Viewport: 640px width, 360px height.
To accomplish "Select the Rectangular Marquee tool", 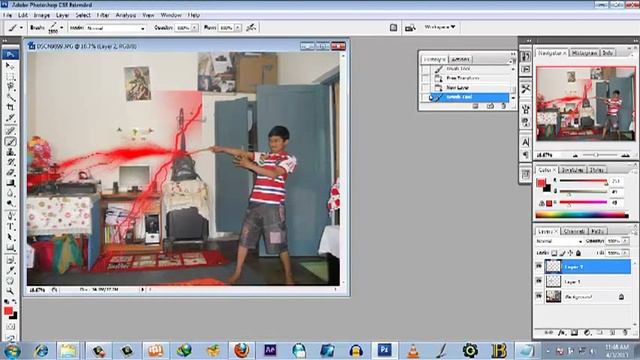I will click(x=10, y=76).
